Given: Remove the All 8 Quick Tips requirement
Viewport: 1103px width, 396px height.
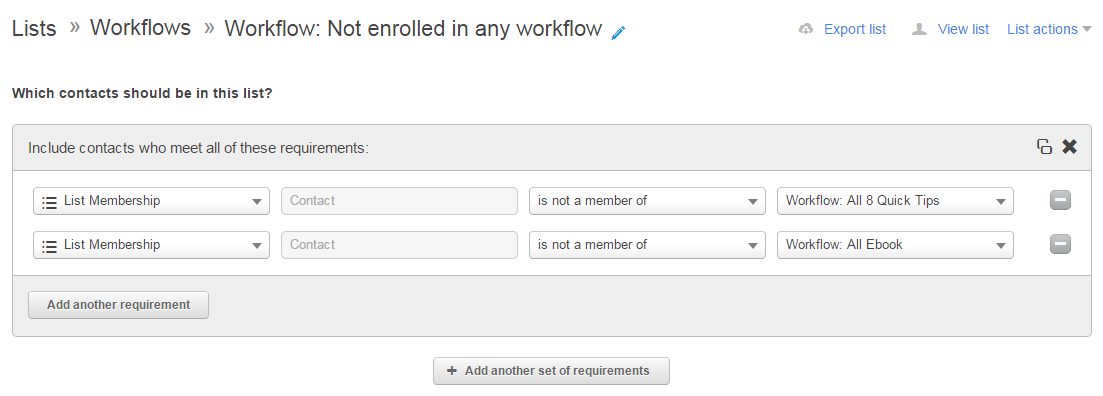Looking at the screenshot, I should coord(1060,200).
